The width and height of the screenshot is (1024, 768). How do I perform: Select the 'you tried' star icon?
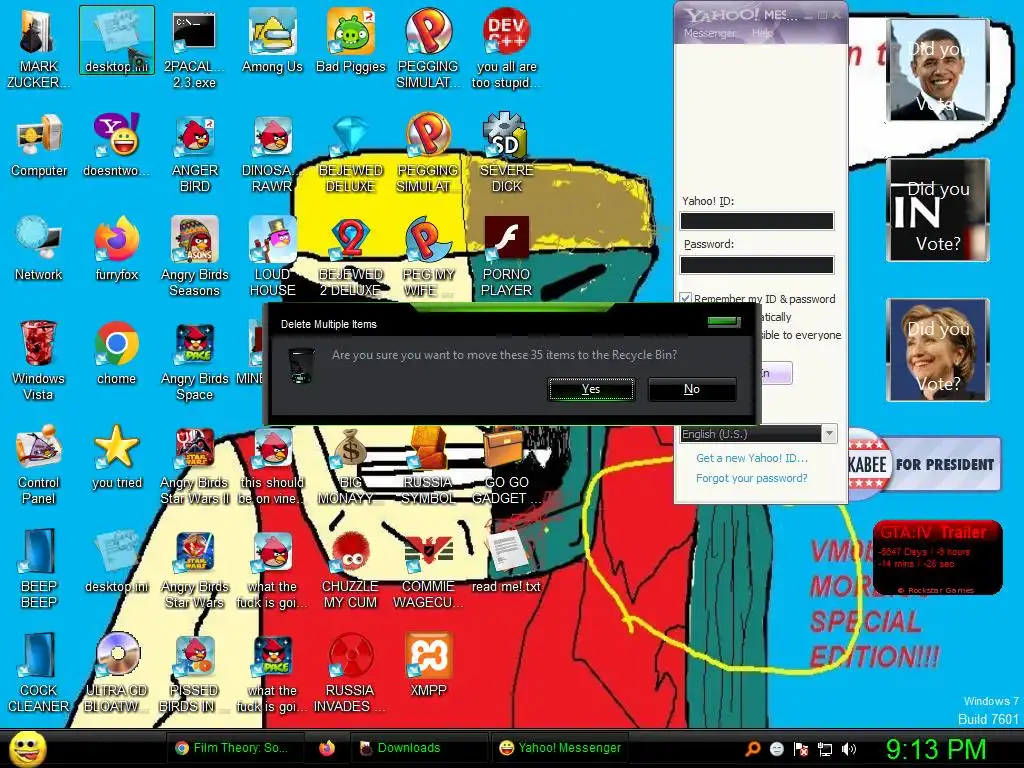(117, 457)
